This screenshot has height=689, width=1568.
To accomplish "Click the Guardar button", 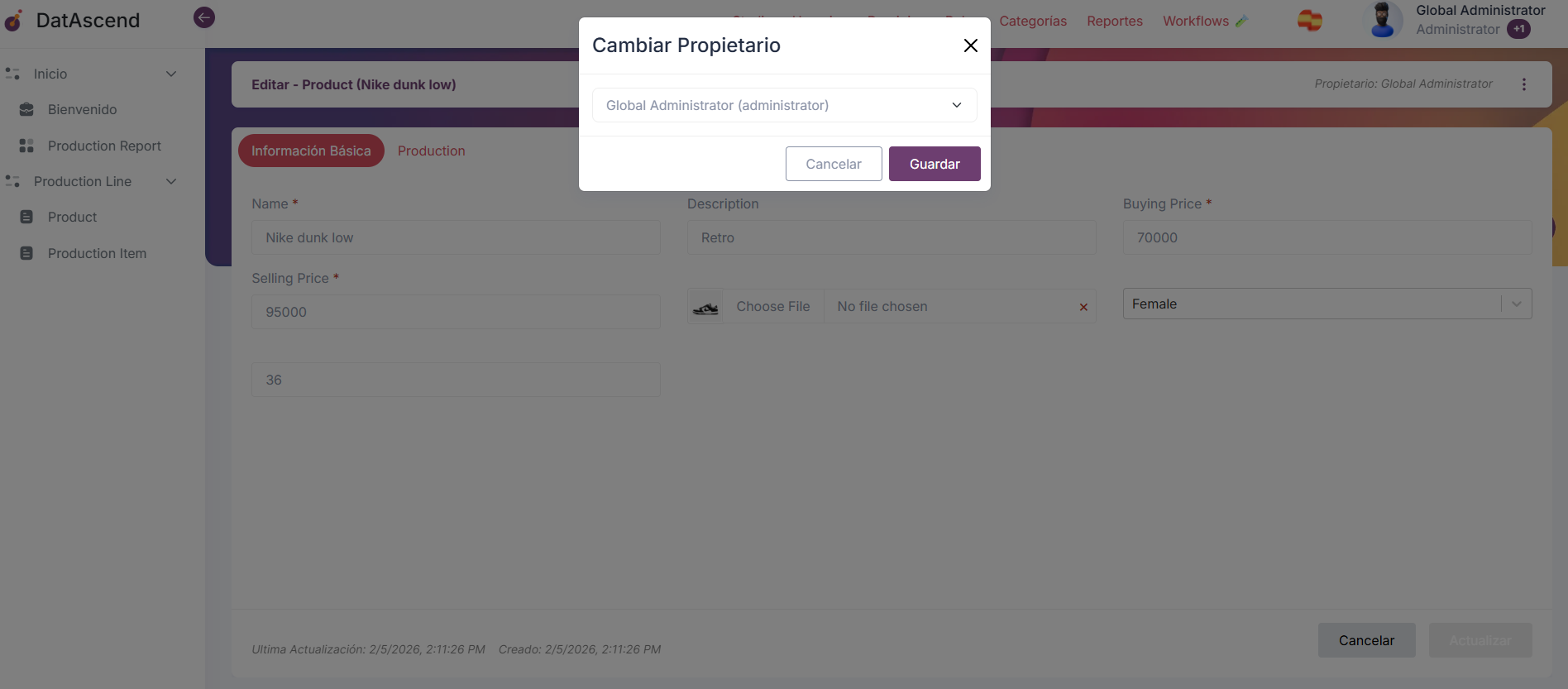I will coord(935,164).
